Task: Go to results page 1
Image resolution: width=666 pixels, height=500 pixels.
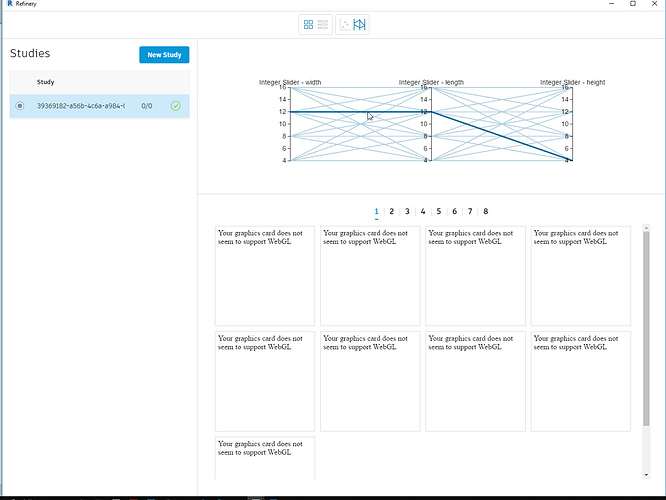Action: (x=376, y=211)
